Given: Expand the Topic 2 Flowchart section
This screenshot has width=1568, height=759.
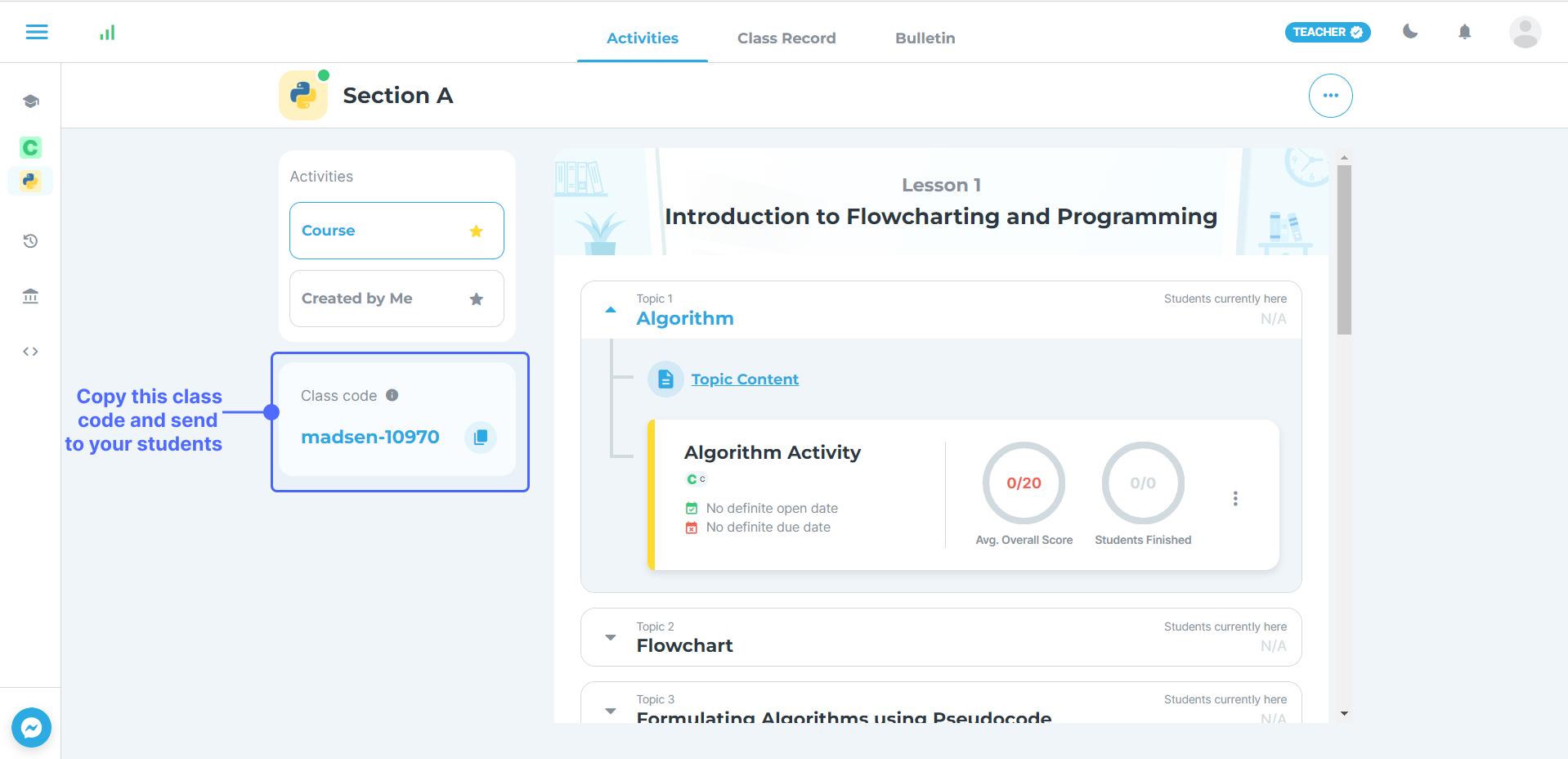Looking at the screenshot, I should click(611, 637).
